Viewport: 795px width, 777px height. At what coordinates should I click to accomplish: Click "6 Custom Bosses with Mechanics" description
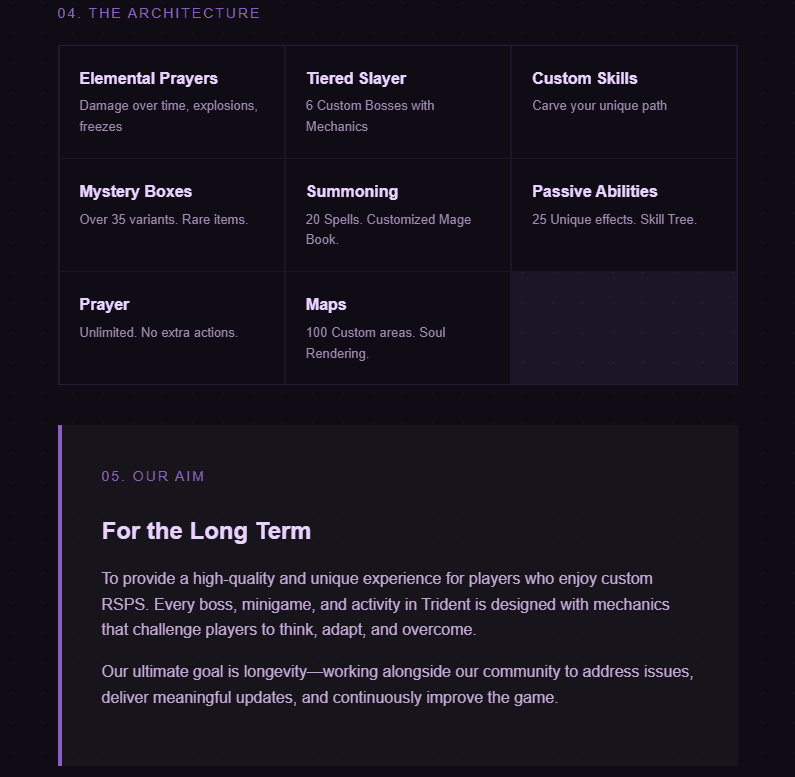(x=370, y=116)
